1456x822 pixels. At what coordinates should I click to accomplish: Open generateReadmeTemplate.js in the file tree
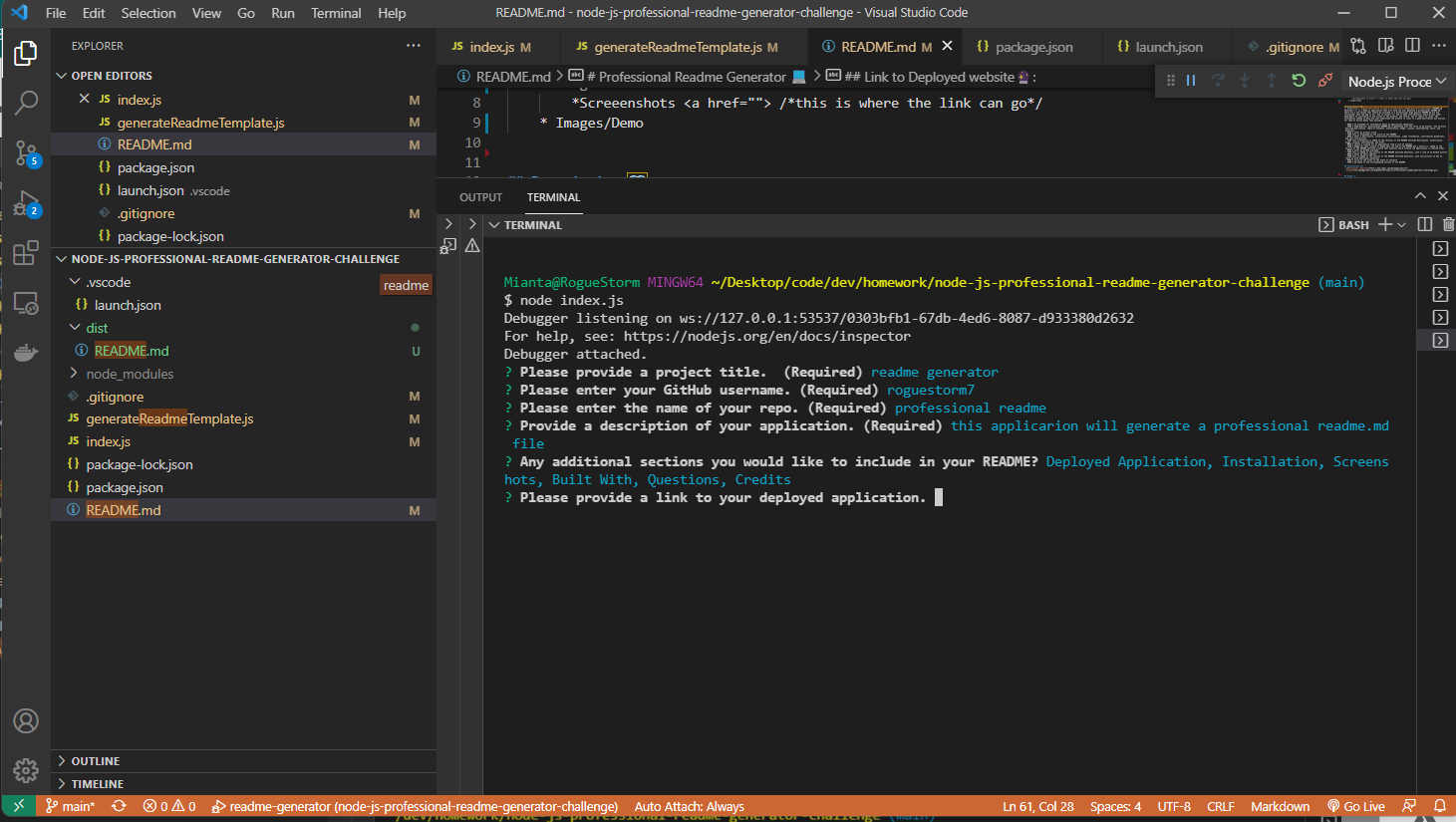tap(169, 418)
